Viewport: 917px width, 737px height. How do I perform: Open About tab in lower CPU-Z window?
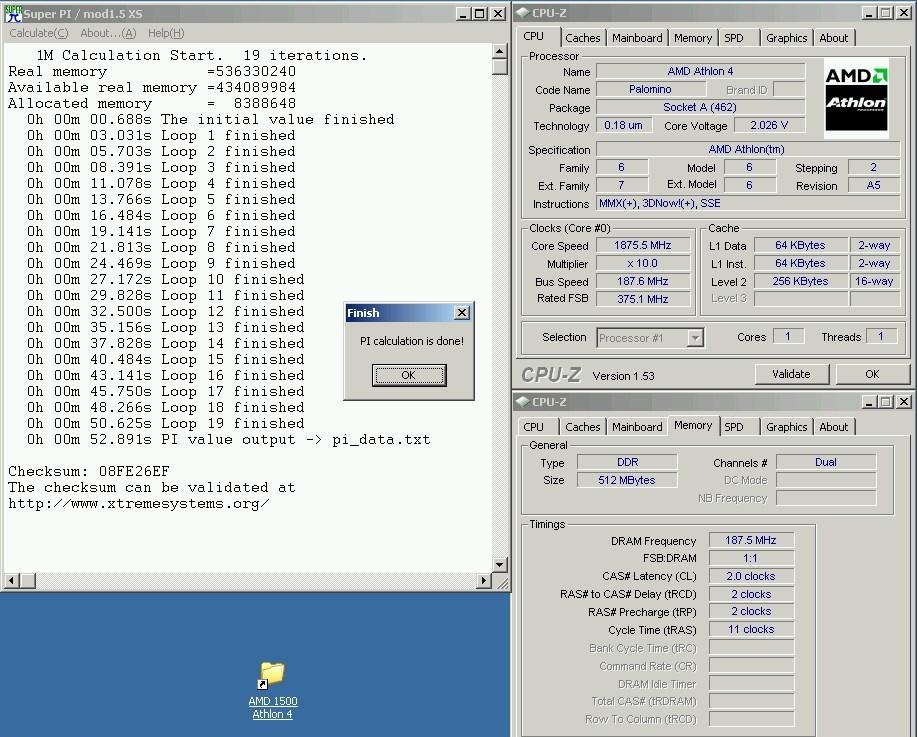(833, 427)
